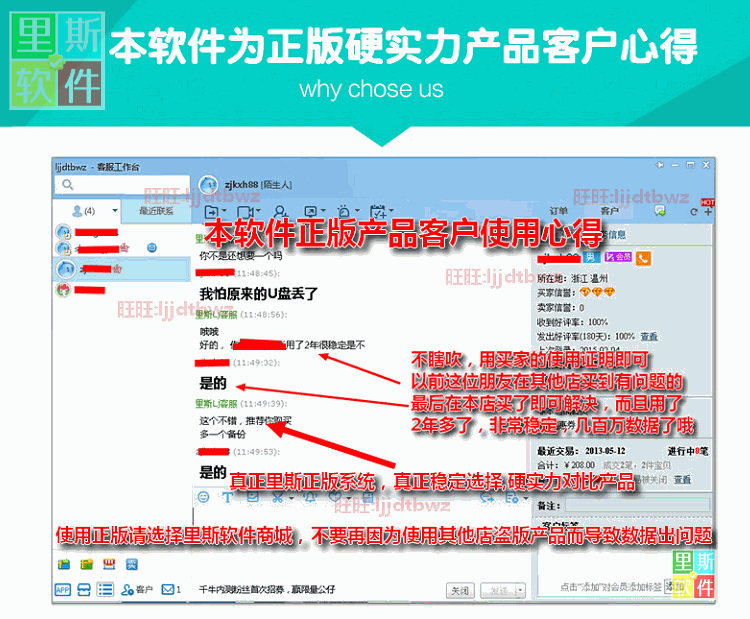This screenshot has width=750, height=619.
Task: Click the list view icon in bottom bar
Action: pyautogui.click(x=105, y=589)
